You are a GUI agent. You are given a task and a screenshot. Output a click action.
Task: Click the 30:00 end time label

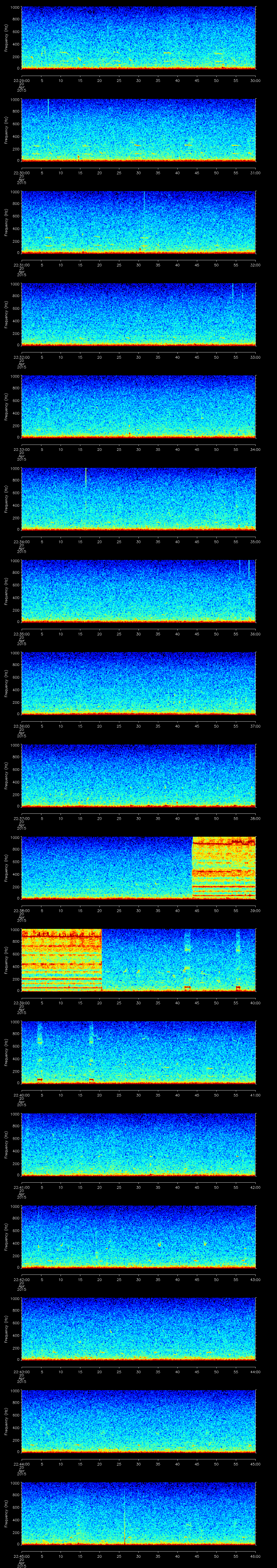tap(255, 80)
